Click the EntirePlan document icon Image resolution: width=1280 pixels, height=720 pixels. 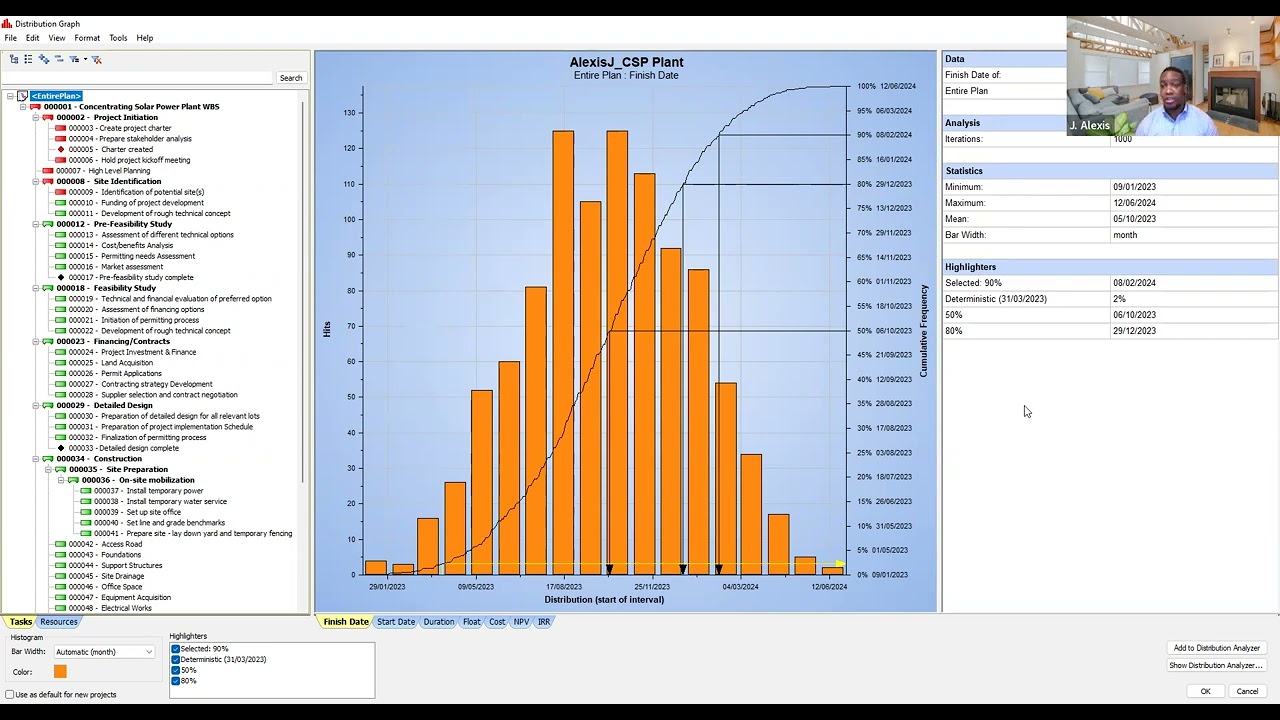[22, 96]
